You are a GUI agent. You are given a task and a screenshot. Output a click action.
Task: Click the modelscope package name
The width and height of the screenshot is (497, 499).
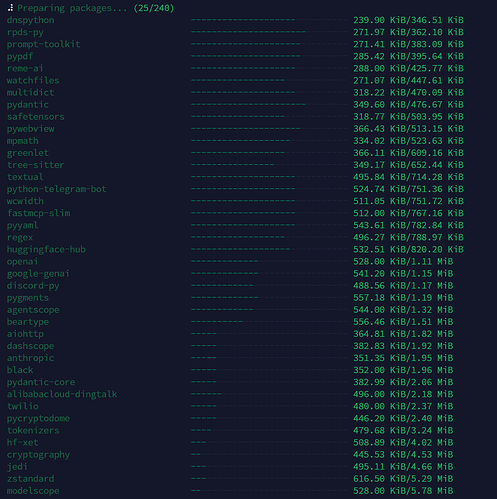(x=33, y=491)
